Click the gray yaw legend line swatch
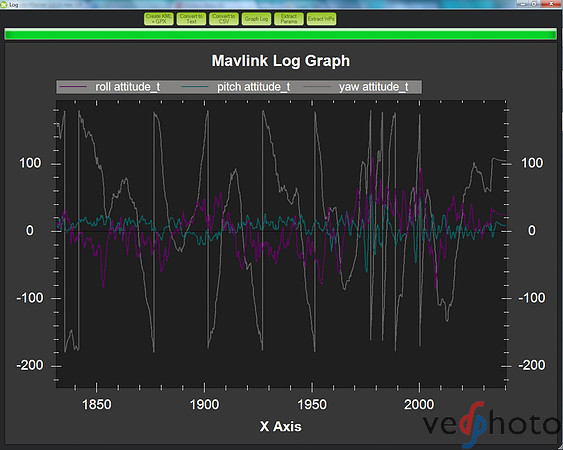 (x=317, y=87)
